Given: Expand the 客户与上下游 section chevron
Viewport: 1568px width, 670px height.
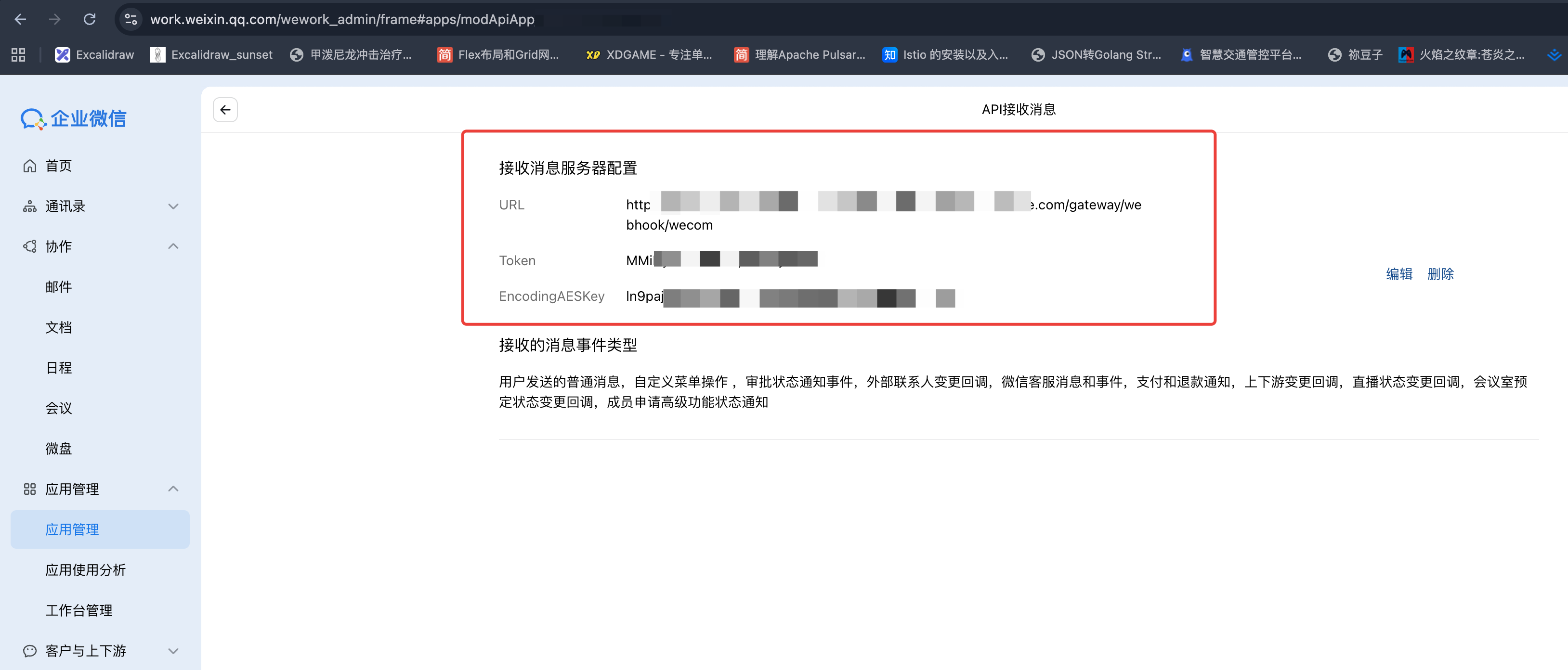Looking at the screenshot, I should (x=173, y=650).
